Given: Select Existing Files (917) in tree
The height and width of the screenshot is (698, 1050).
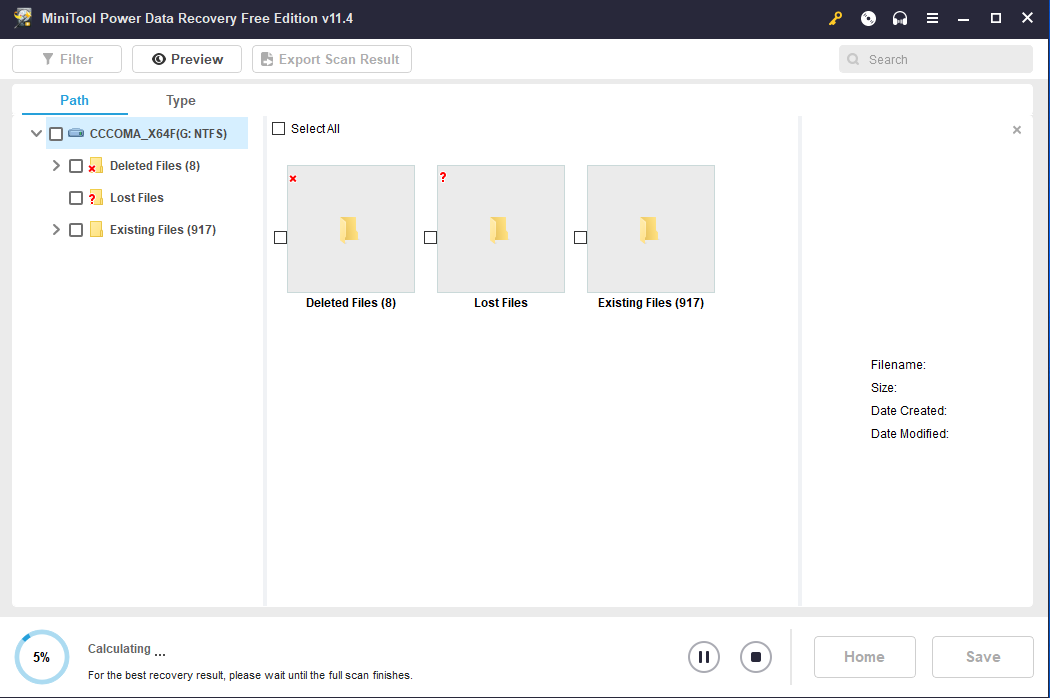Looking at the screenshot, I should pos(163,230).
